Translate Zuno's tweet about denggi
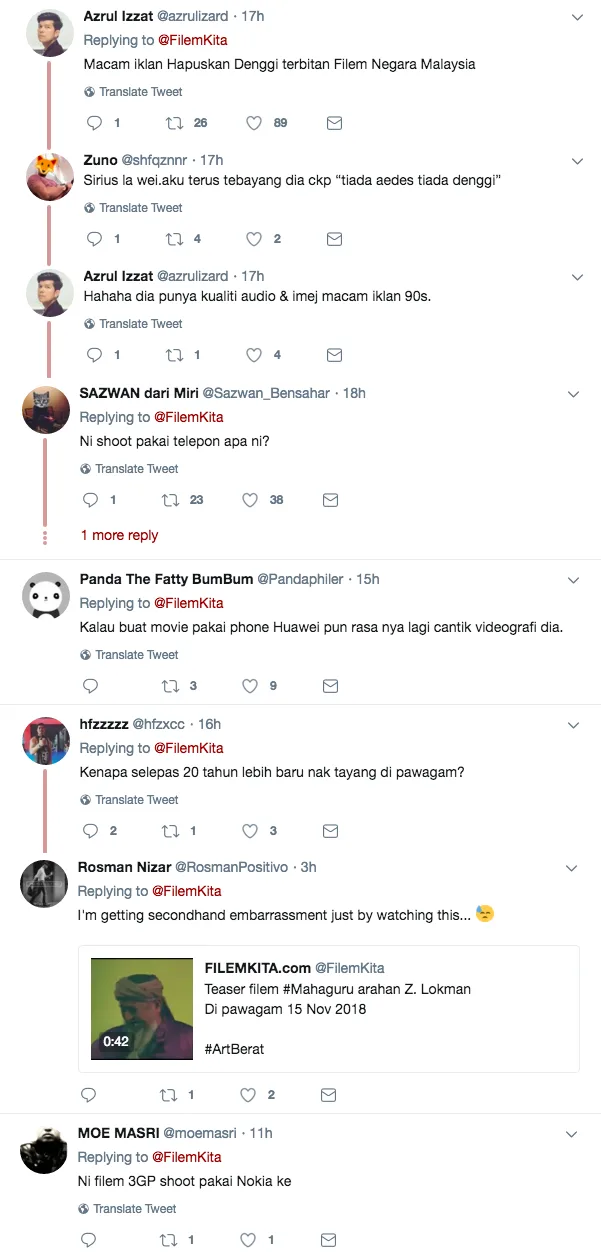The height and width of the screenshot is (1254, 601). click(x=141, y=208)
